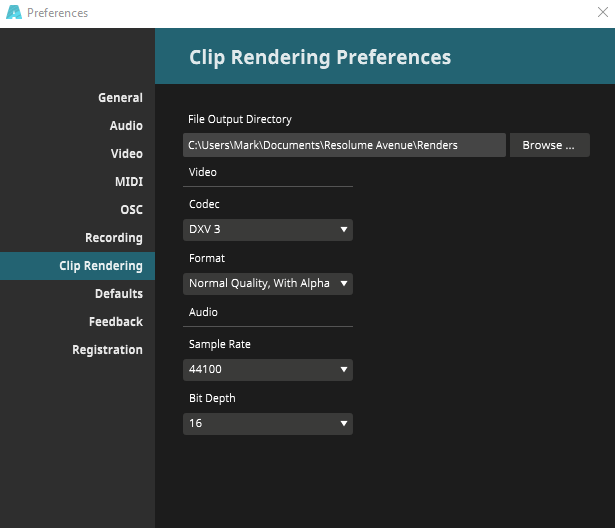Image resolution: width=615 pixels, height=528 pixels.
Task: Open the General preferences tab
Action: (120, 98)
